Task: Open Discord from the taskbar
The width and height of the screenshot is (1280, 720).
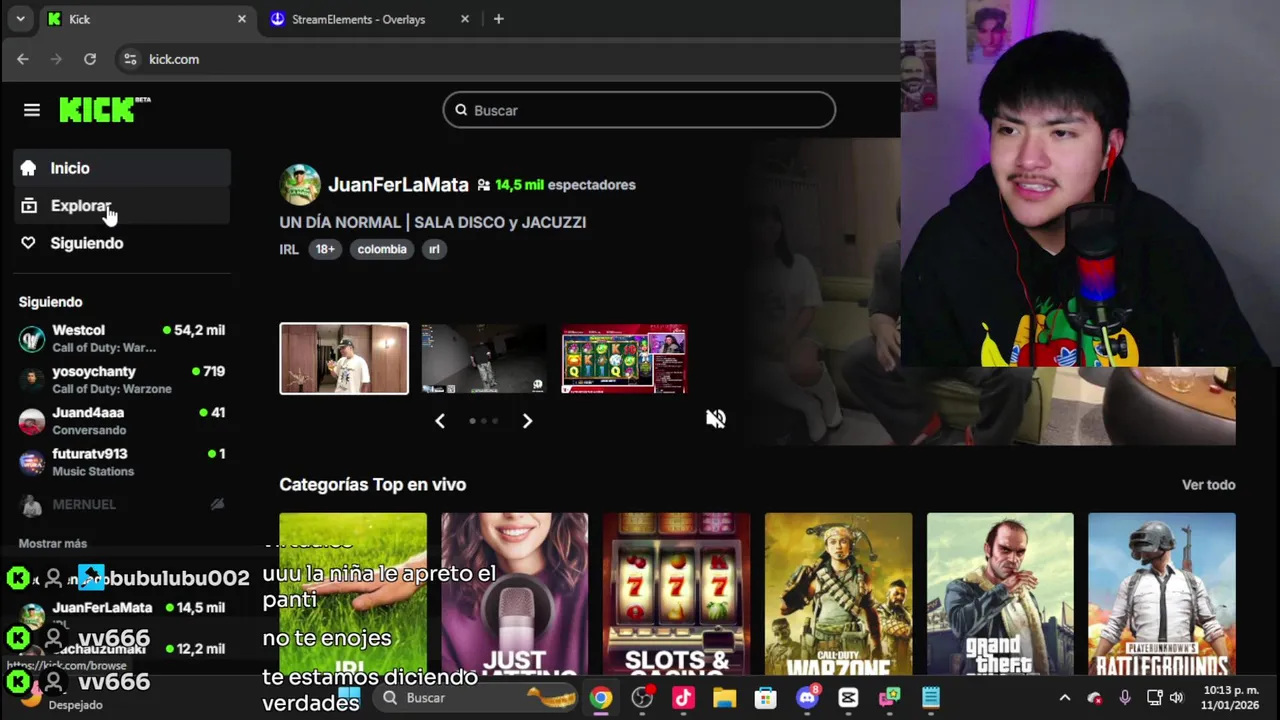Action: [807, 698]
